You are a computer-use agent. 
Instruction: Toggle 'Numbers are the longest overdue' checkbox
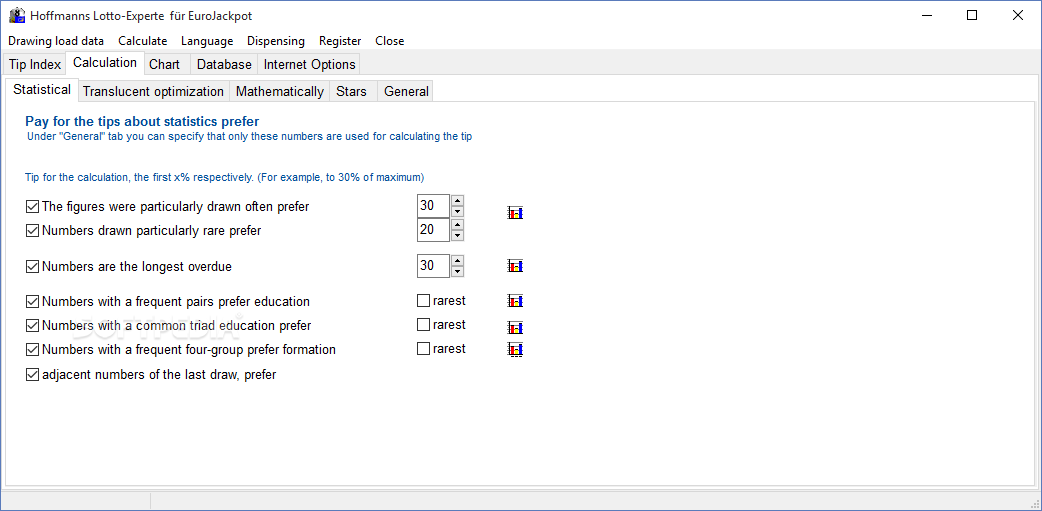click(x=32, y=266)
